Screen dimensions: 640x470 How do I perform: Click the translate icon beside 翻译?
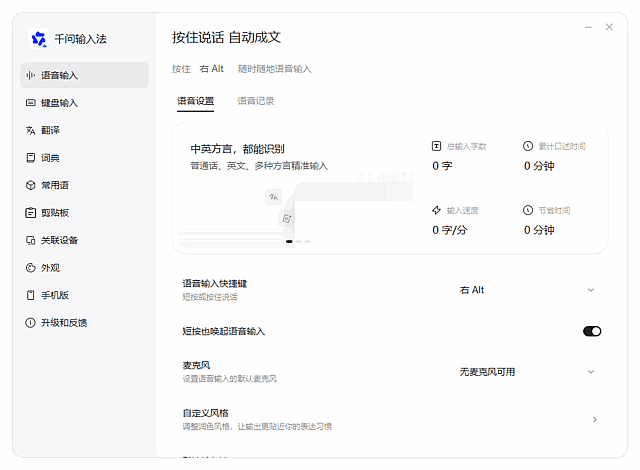tap(31, 130)
